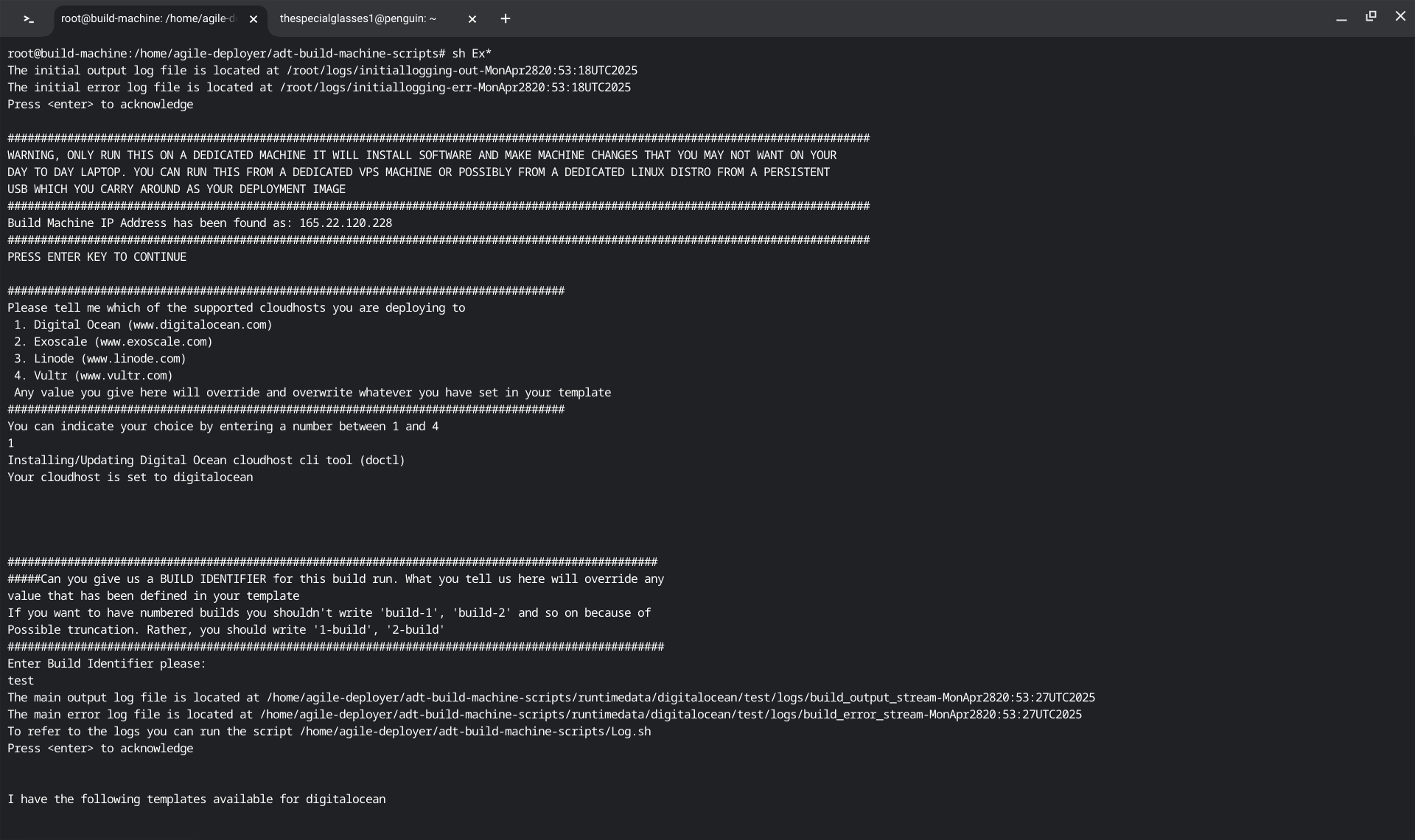The width and height of the screenshot is (1415, 840).
Task: Close the root@build-machine terminal tab
Action: [x=254, y=19]
